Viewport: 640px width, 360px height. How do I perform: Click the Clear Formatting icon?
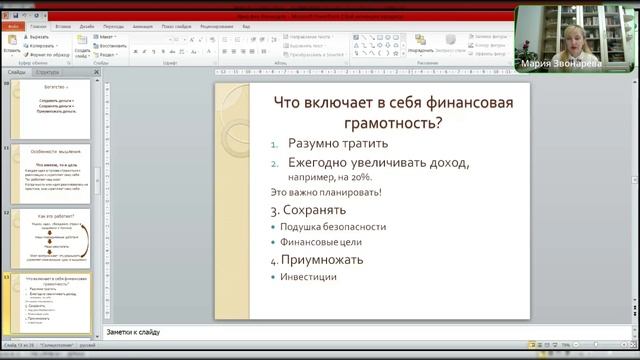(212, 40)
